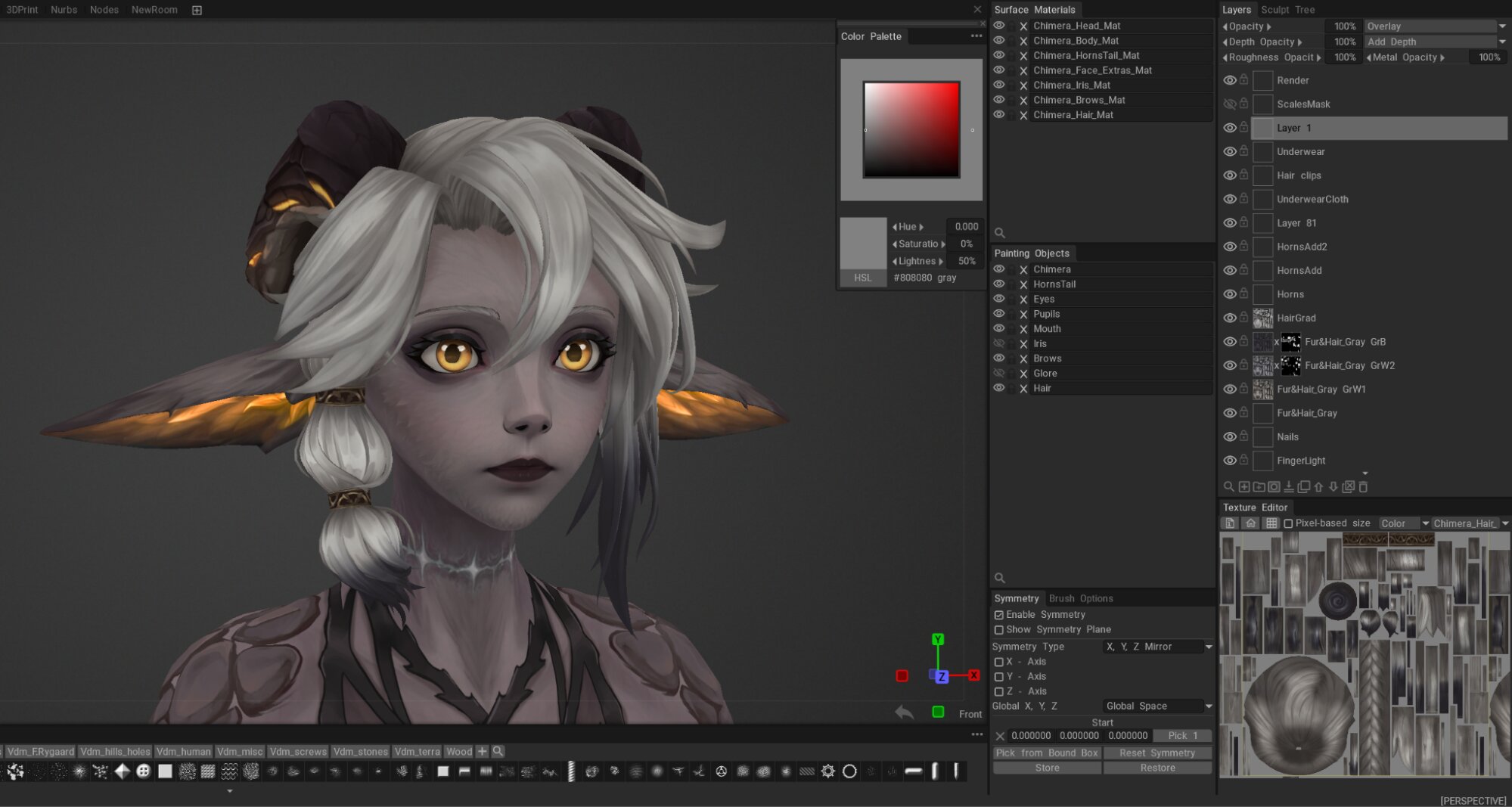1512x807 pixels.
Task: Click Pick from Bound Box button
Action: 1047,753
